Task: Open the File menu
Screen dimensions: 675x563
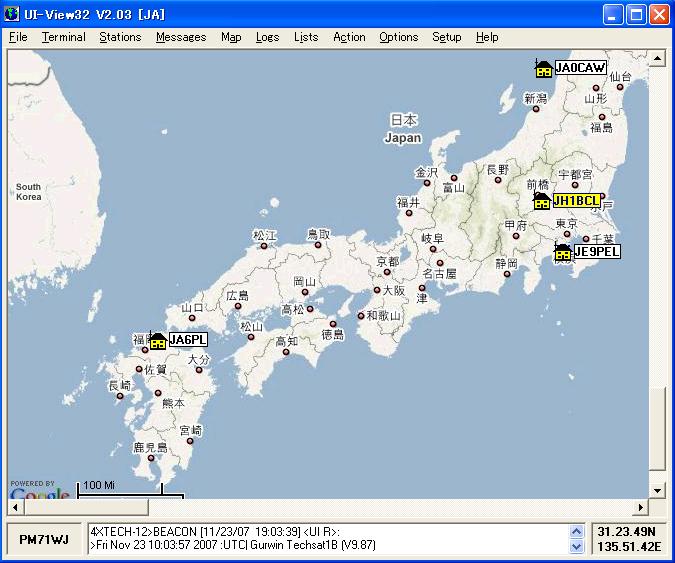Action: 18,37
